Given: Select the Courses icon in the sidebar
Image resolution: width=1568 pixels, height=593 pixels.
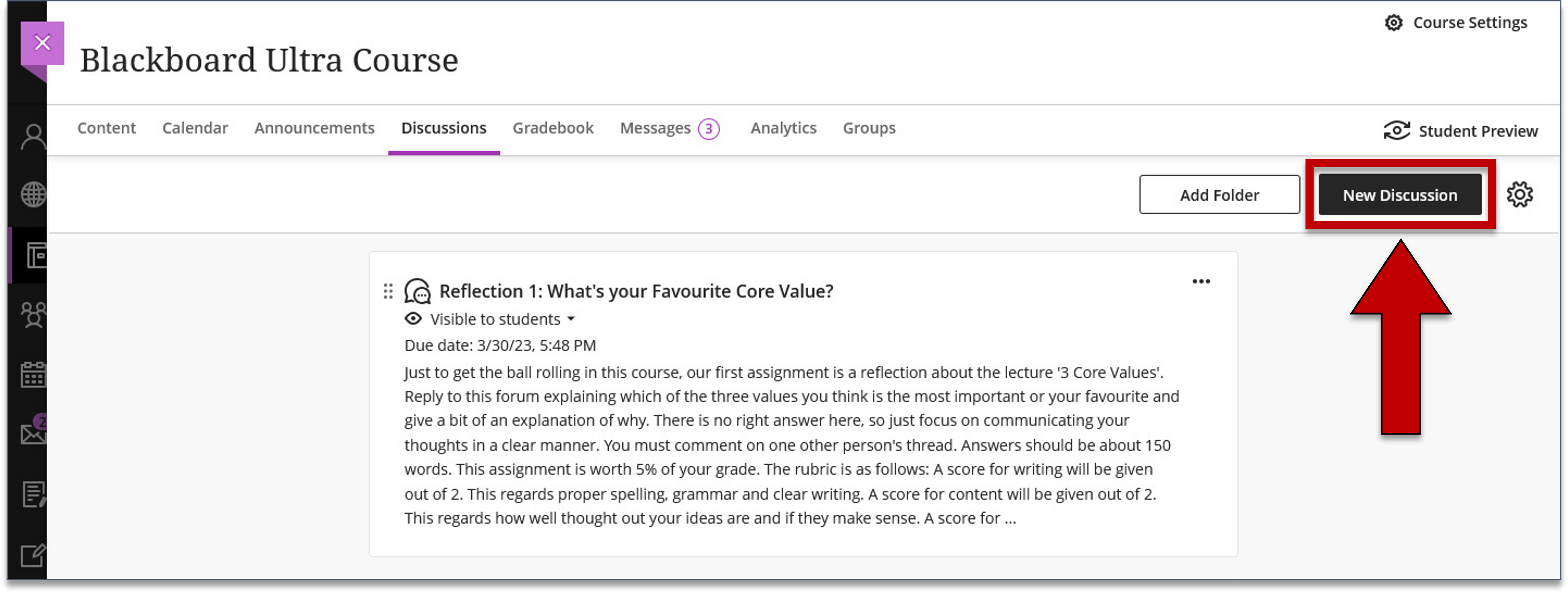Looking at the screenshot, I should pos(36,256).
